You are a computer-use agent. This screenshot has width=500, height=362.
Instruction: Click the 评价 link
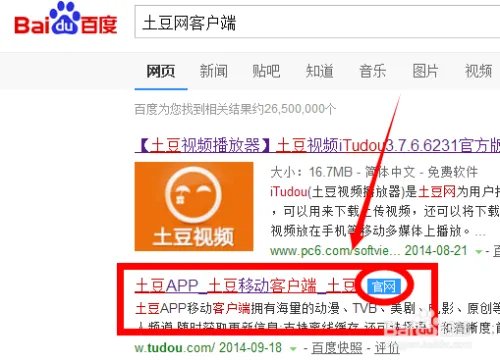[387, 348]
